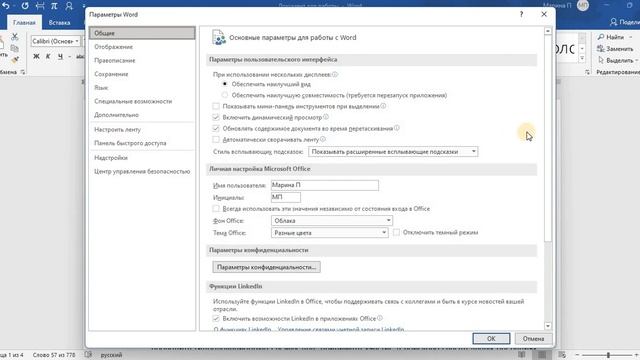
Task: Click the Redo circular arrow icon
Action: (25, 6)
